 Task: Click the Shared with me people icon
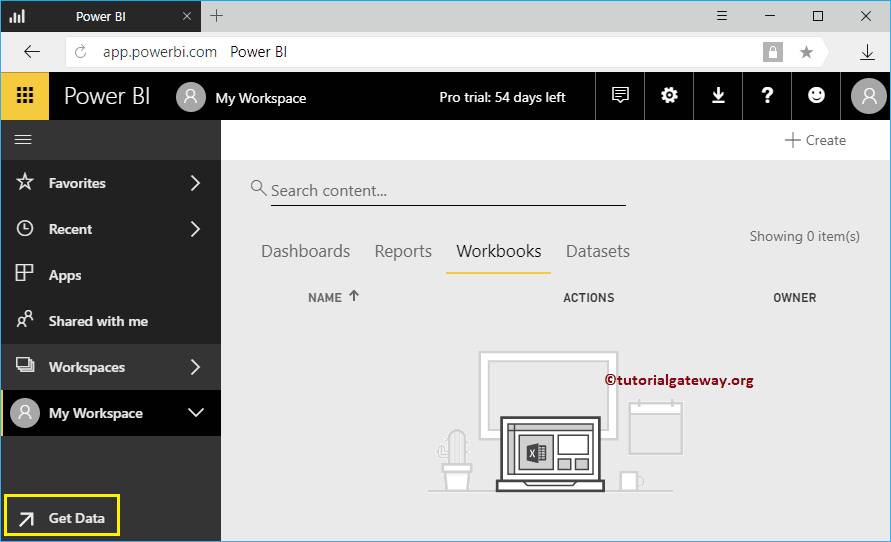point(24,320)
